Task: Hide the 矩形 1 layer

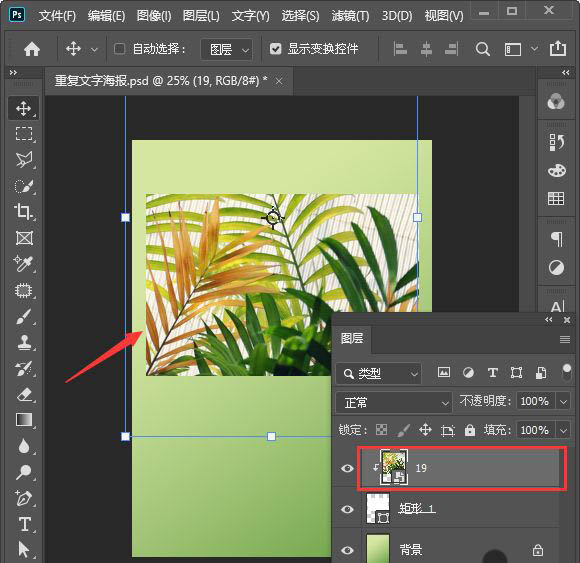Action: point(347,509)
